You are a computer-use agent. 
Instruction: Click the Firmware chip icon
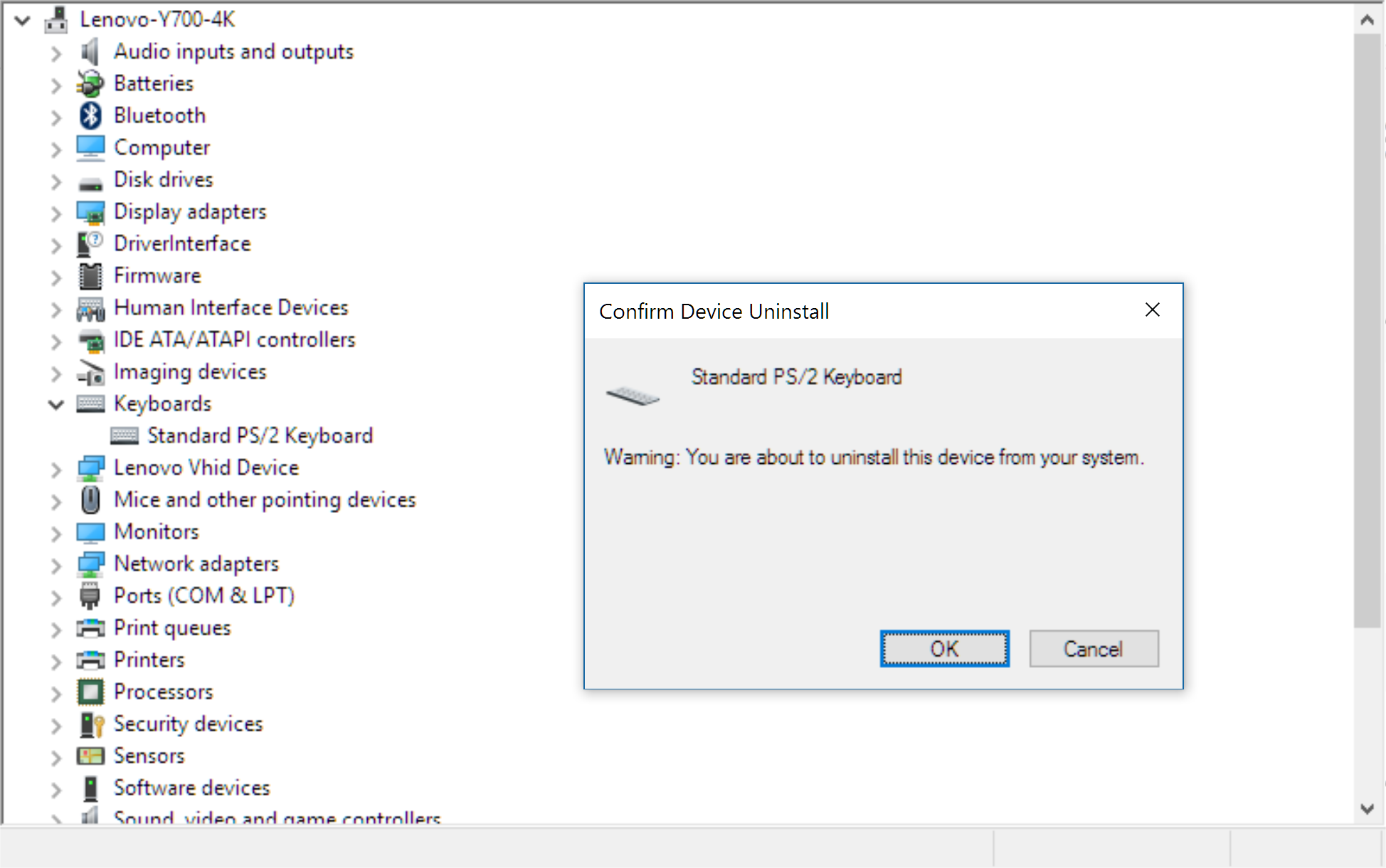90,276
